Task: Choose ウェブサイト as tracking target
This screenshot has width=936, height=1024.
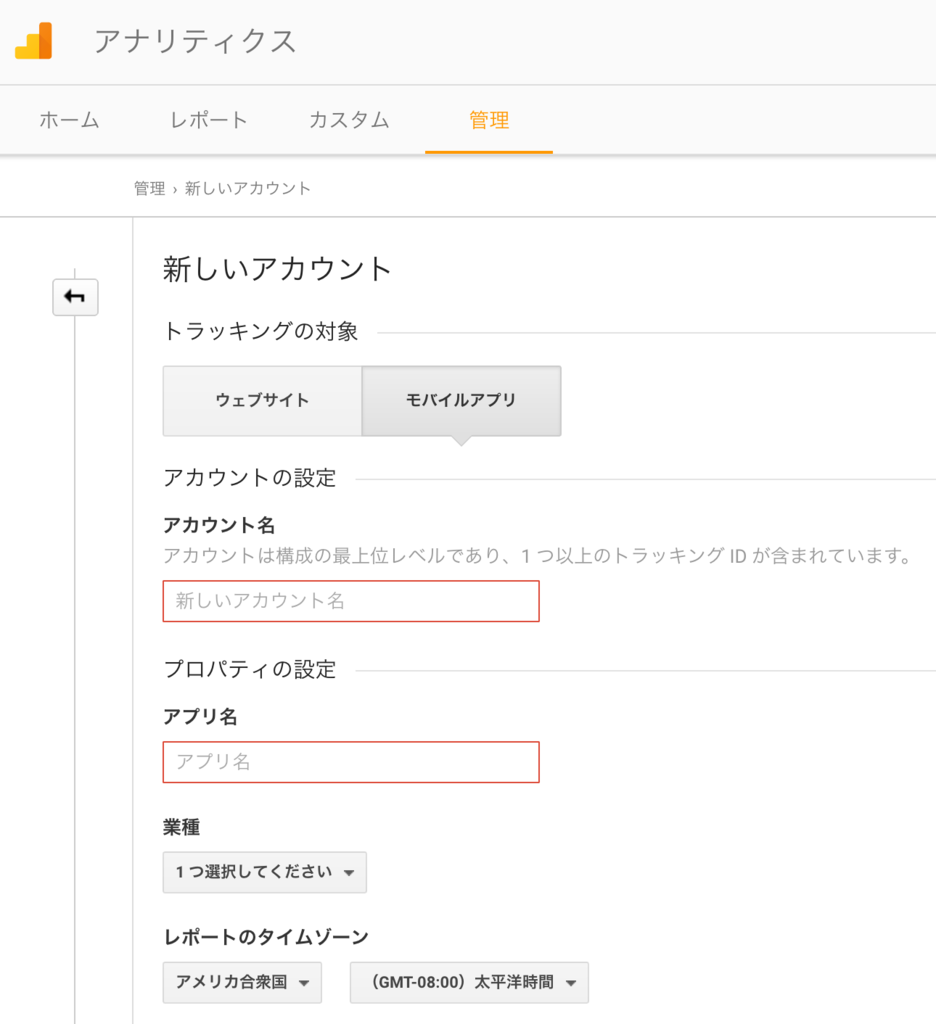Action: click(262, 400)
